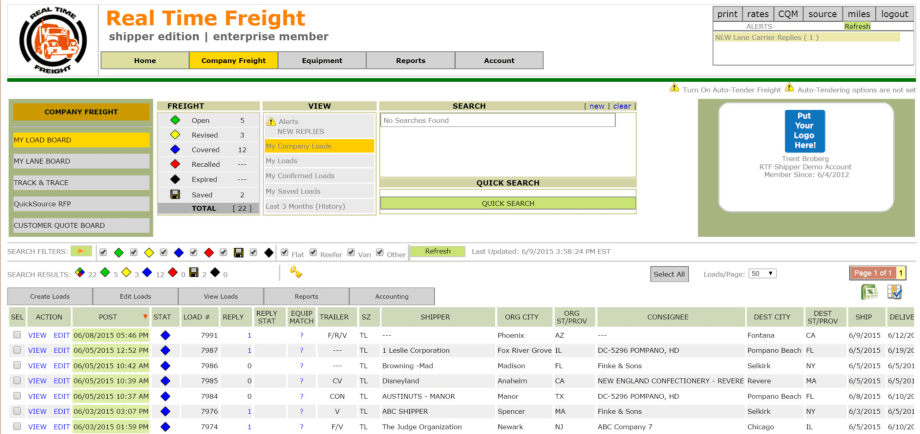
Task: Select the checkbox for load 7991
Action: click(x=17, y=335)
